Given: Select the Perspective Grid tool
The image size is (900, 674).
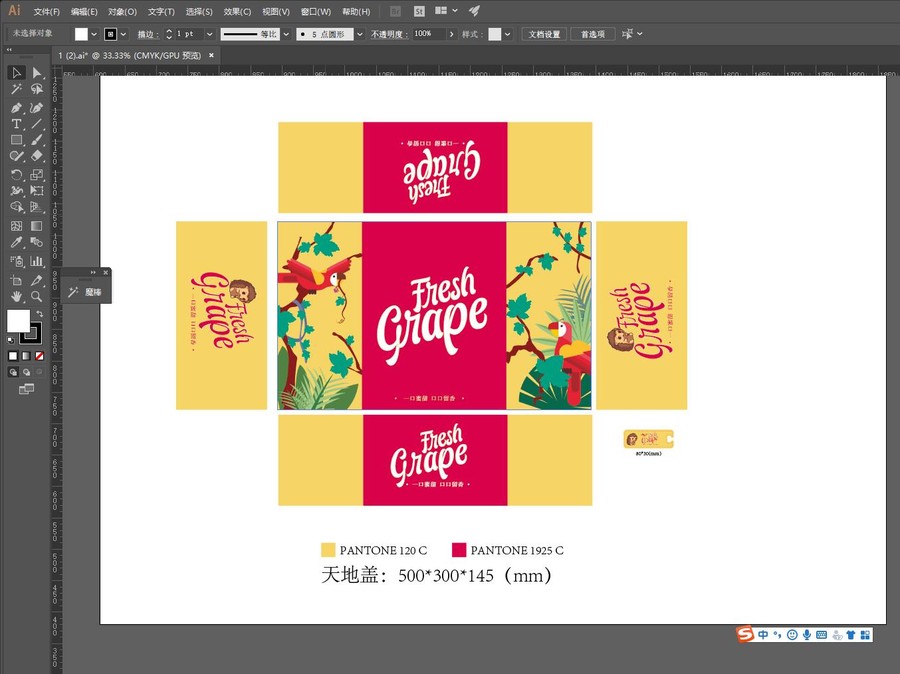Looking at the screenshot, I should 37,207.
